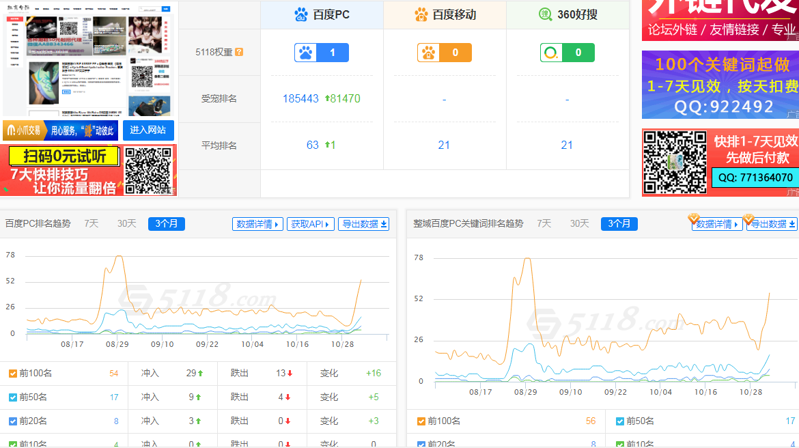This screenshot has width=799, height=448.
Task: Select 30天 tab in 百度PC排名趋势
Action: click(126, 223)
